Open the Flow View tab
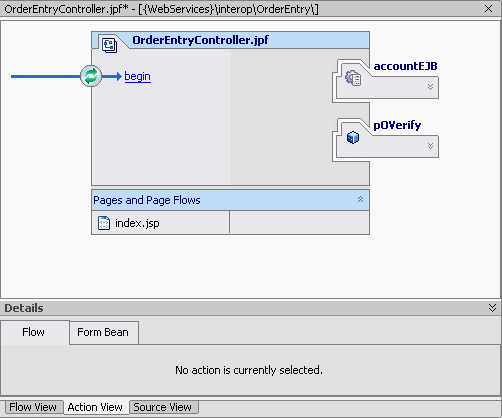The width and height of the screenshot is (502, 418). pos(33,407)
